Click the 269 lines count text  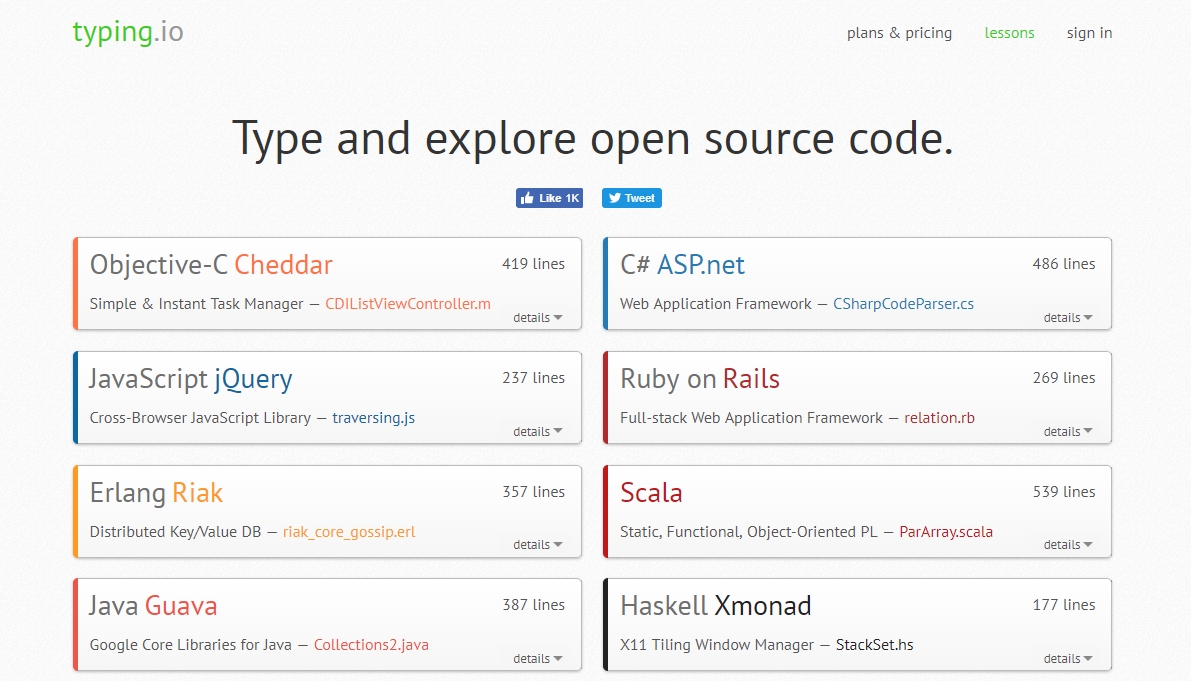(1063, 377)
